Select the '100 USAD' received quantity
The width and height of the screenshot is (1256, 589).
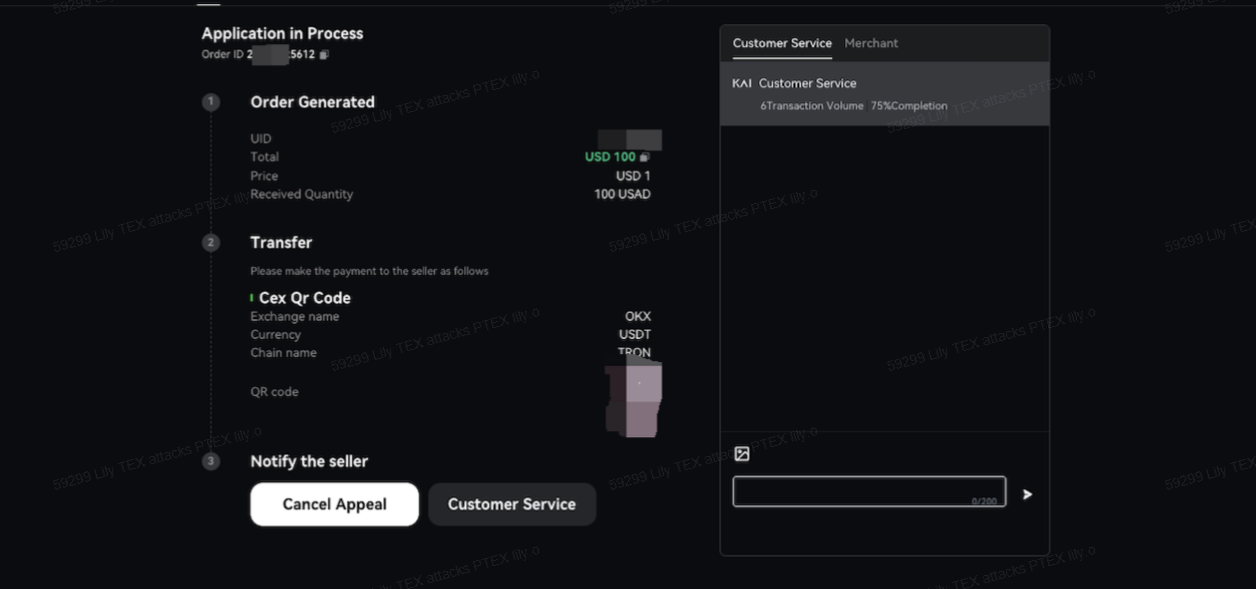(x=622, y=194)
